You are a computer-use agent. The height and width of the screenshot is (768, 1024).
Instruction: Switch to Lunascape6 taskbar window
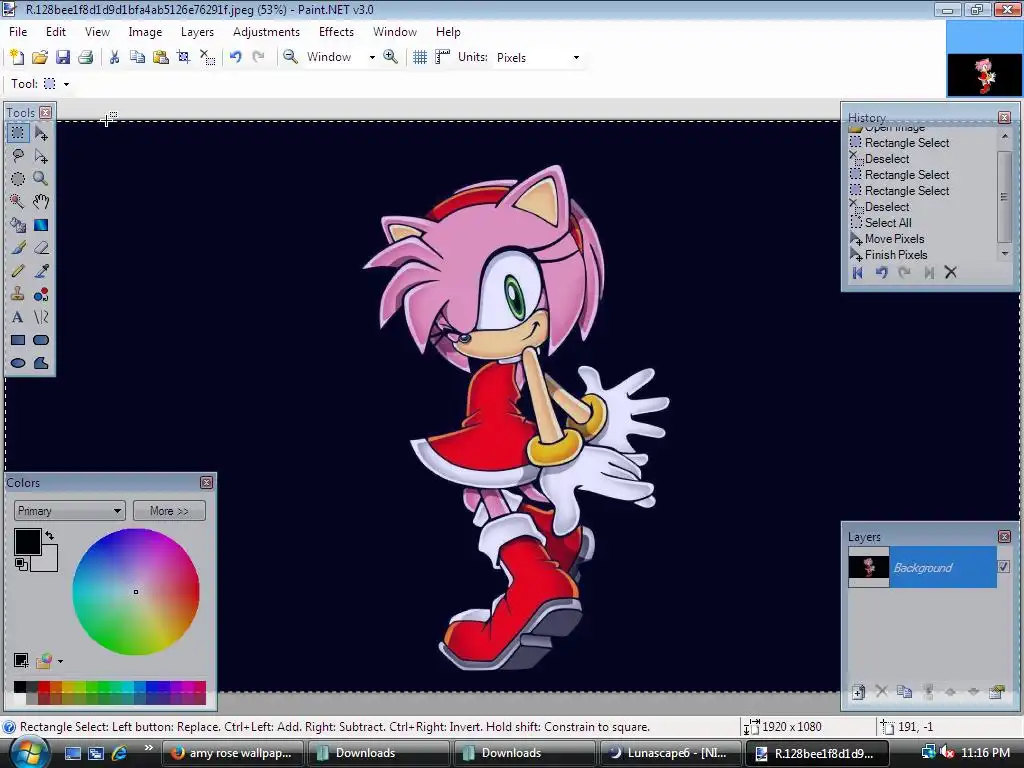[669, 753]
